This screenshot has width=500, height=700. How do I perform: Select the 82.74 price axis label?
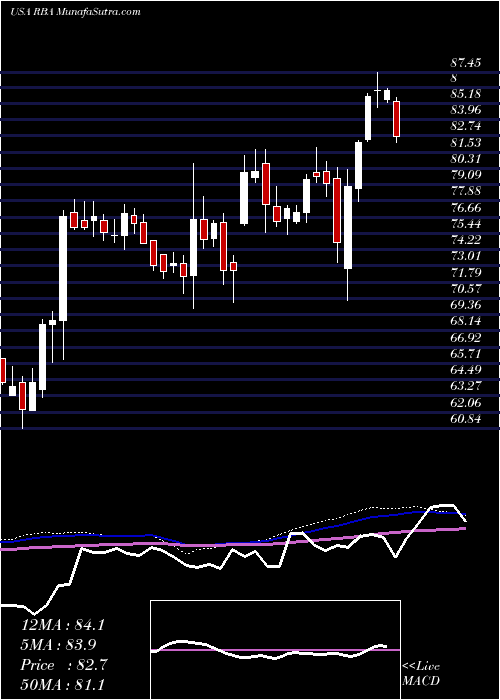(466, 126)
